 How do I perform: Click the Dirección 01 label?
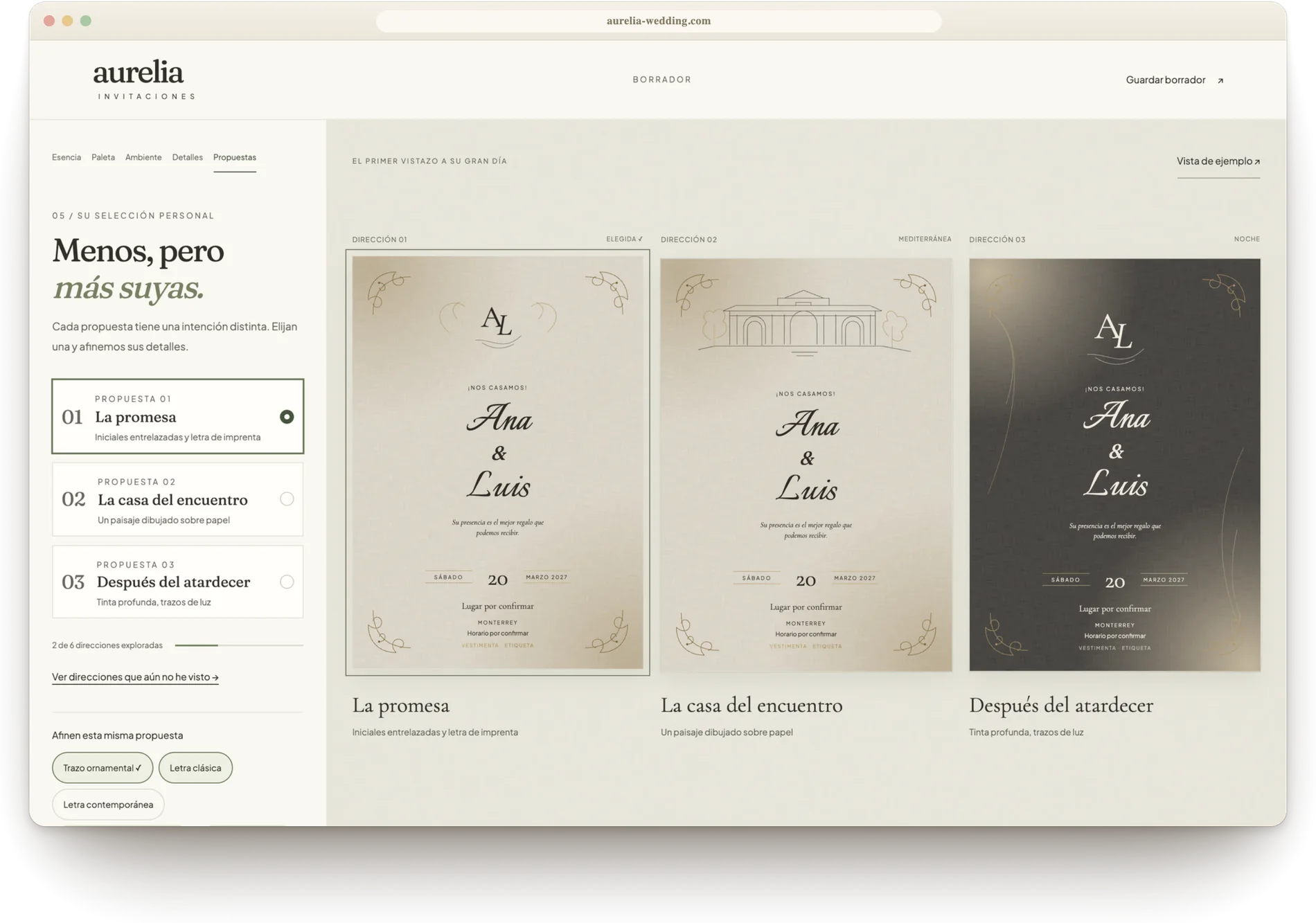pos(380,240)
